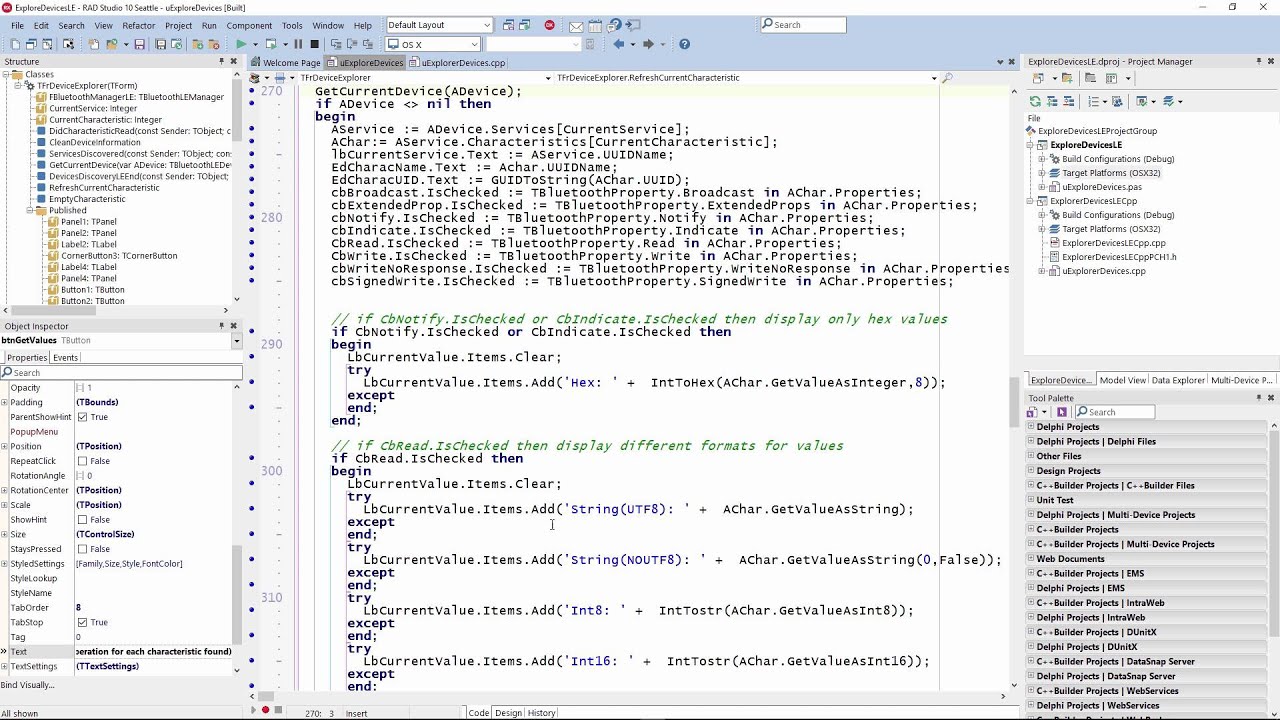Click the red stop icon by layout
The height and width of the screenshot is (720, 1280).
549,25
